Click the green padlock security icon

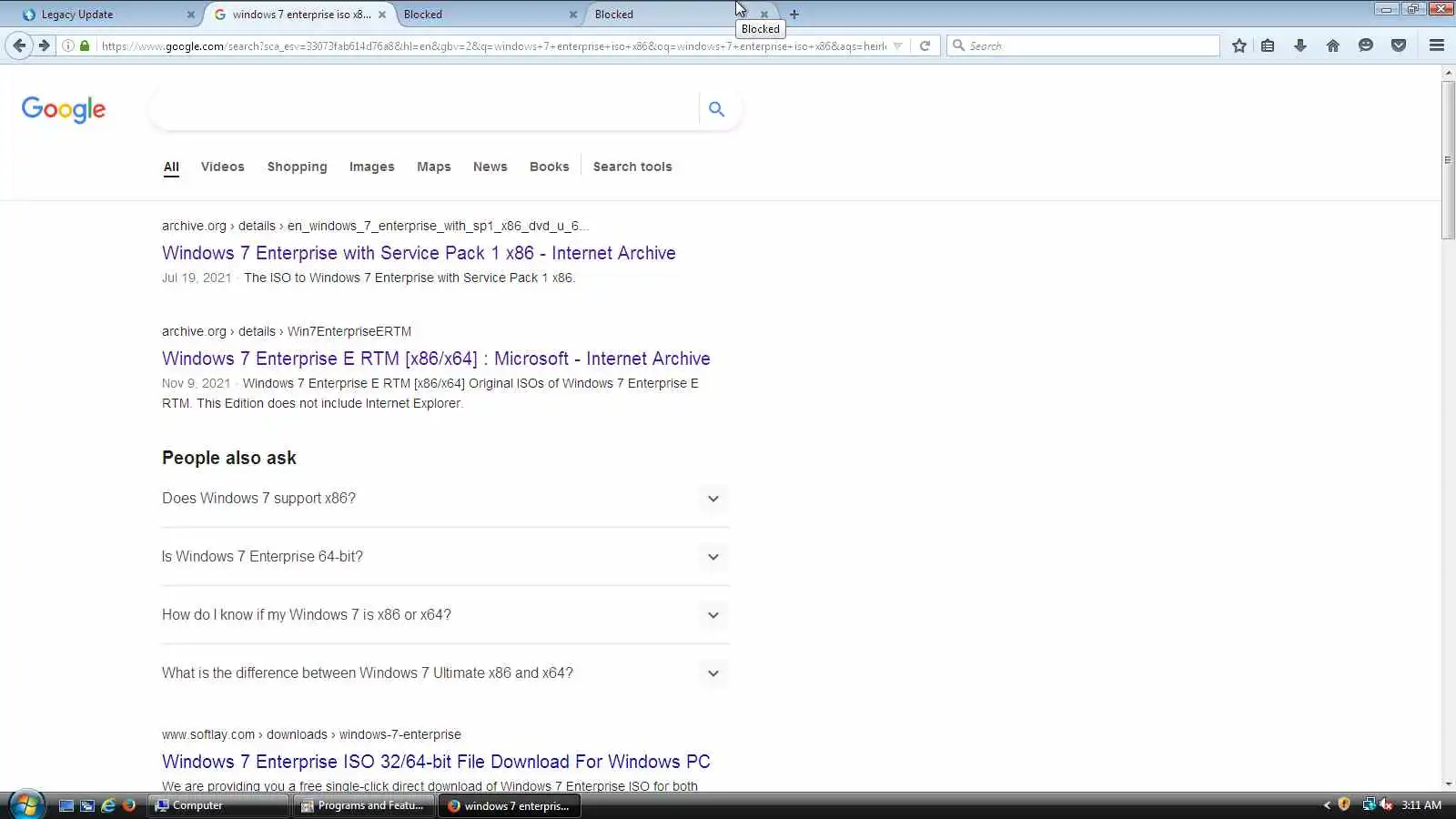[x=85, y=45]
